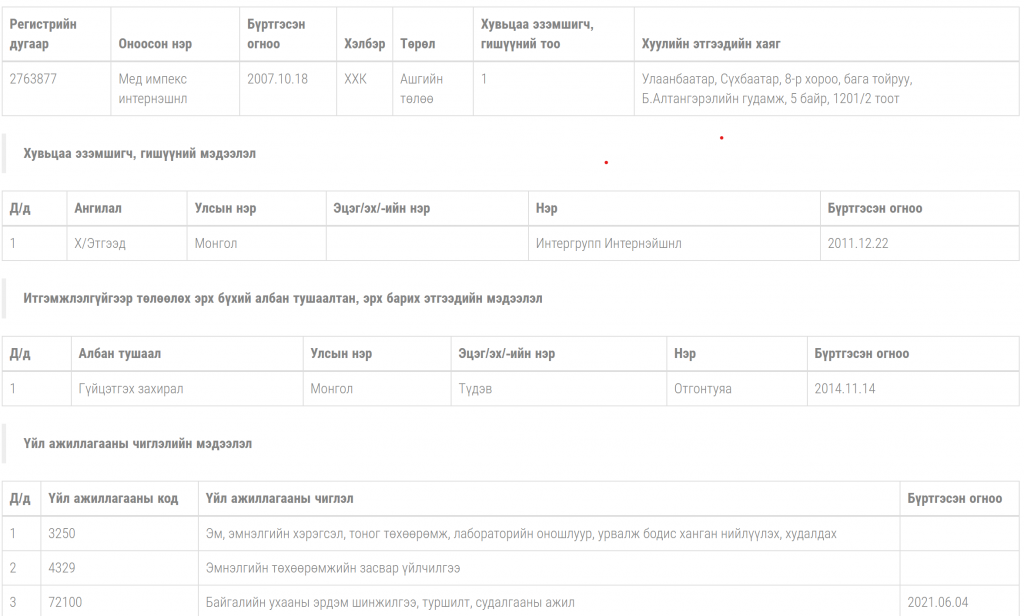Click the Түдэв parent name cell

(x=475, y=389)
